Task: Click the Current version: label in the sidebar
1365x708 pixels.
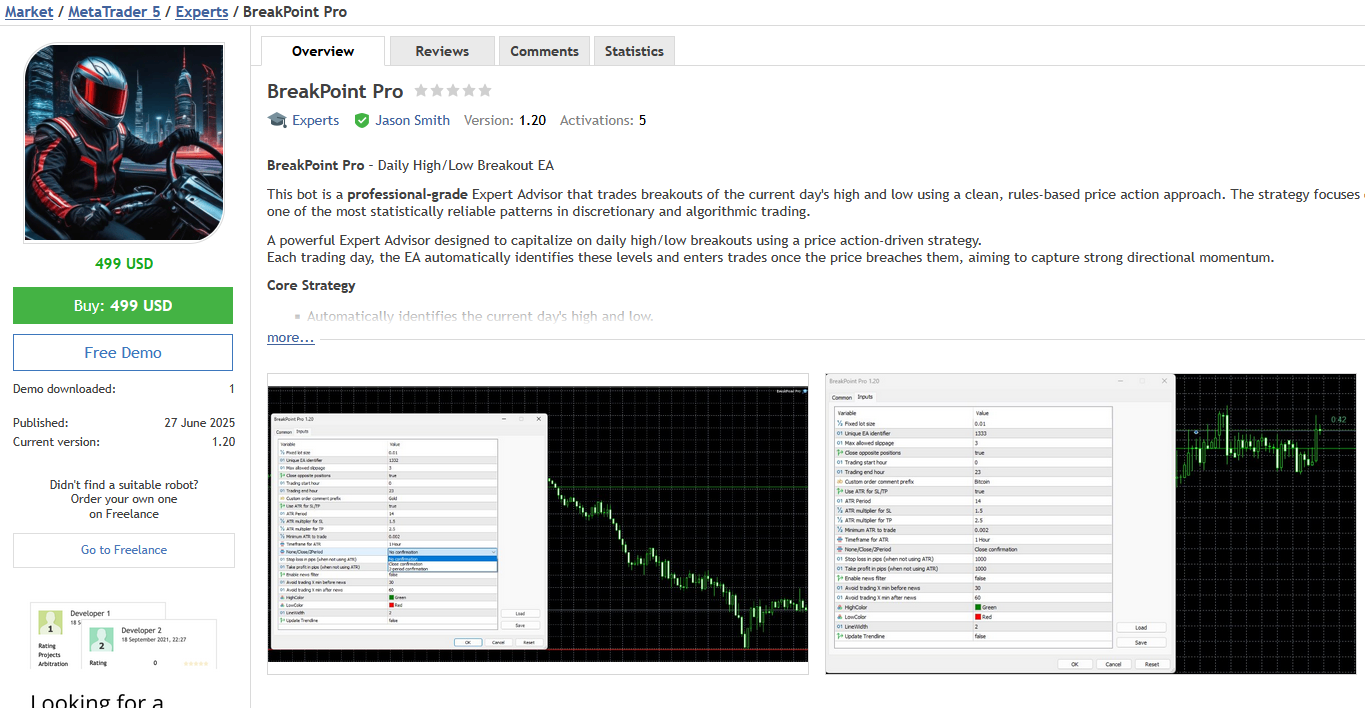Action: click(x=56, y=442)
